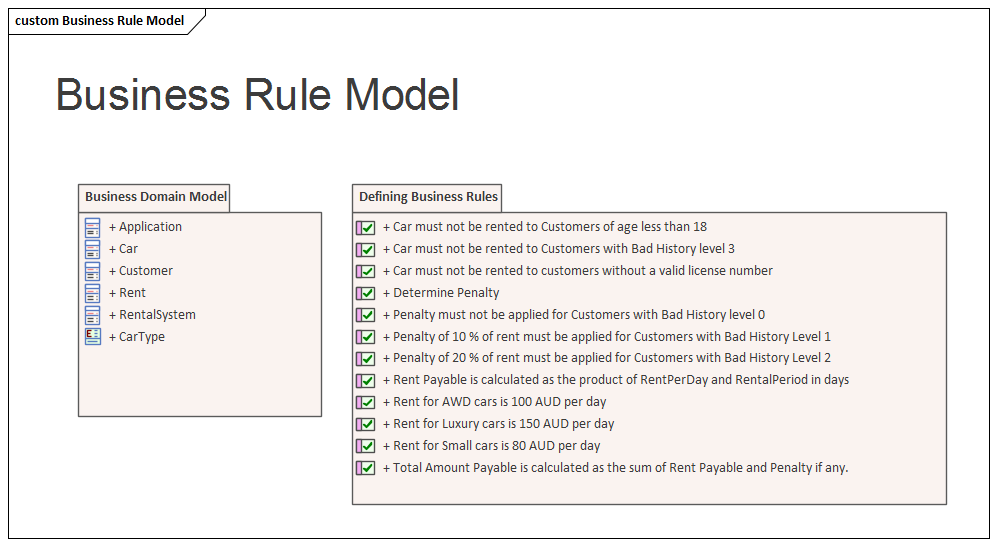Click the Car class icon
998x546 pixels.
93,249
